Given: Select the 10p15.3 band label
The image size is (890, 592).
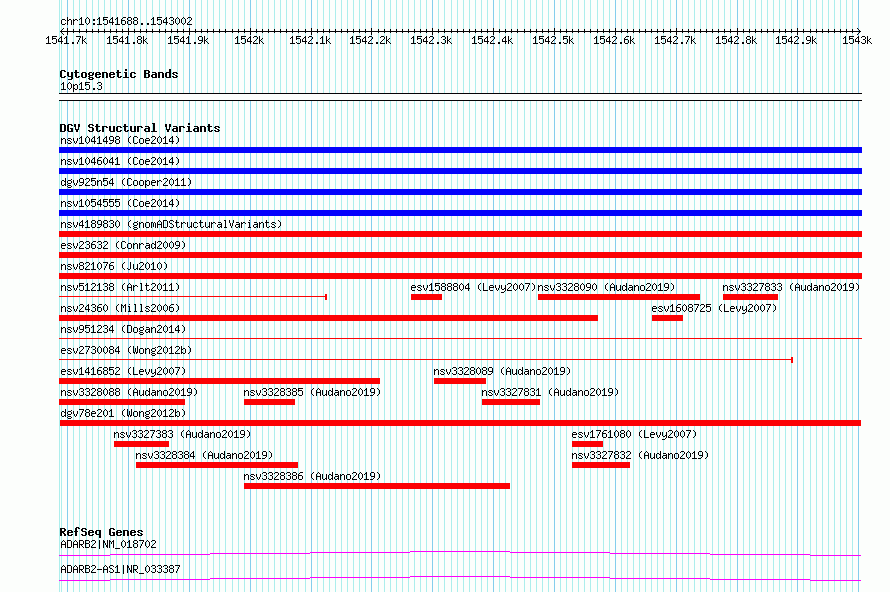Looking at the screenshot, I should click(81, 86).
